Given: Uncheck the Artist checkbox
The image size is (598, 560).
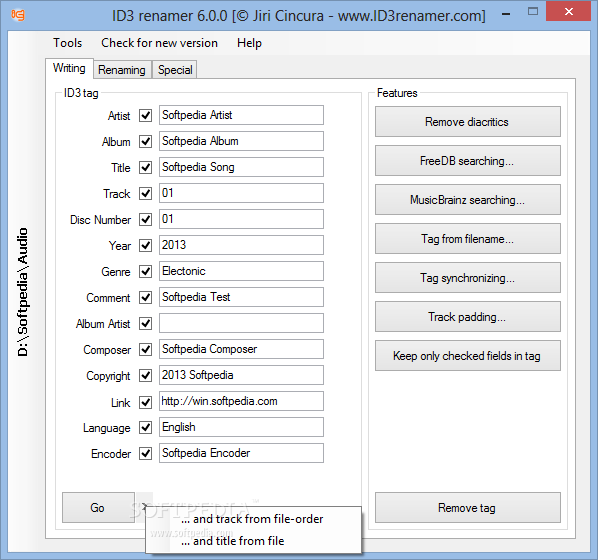Looking at the screenshot, I should (145, 115).
